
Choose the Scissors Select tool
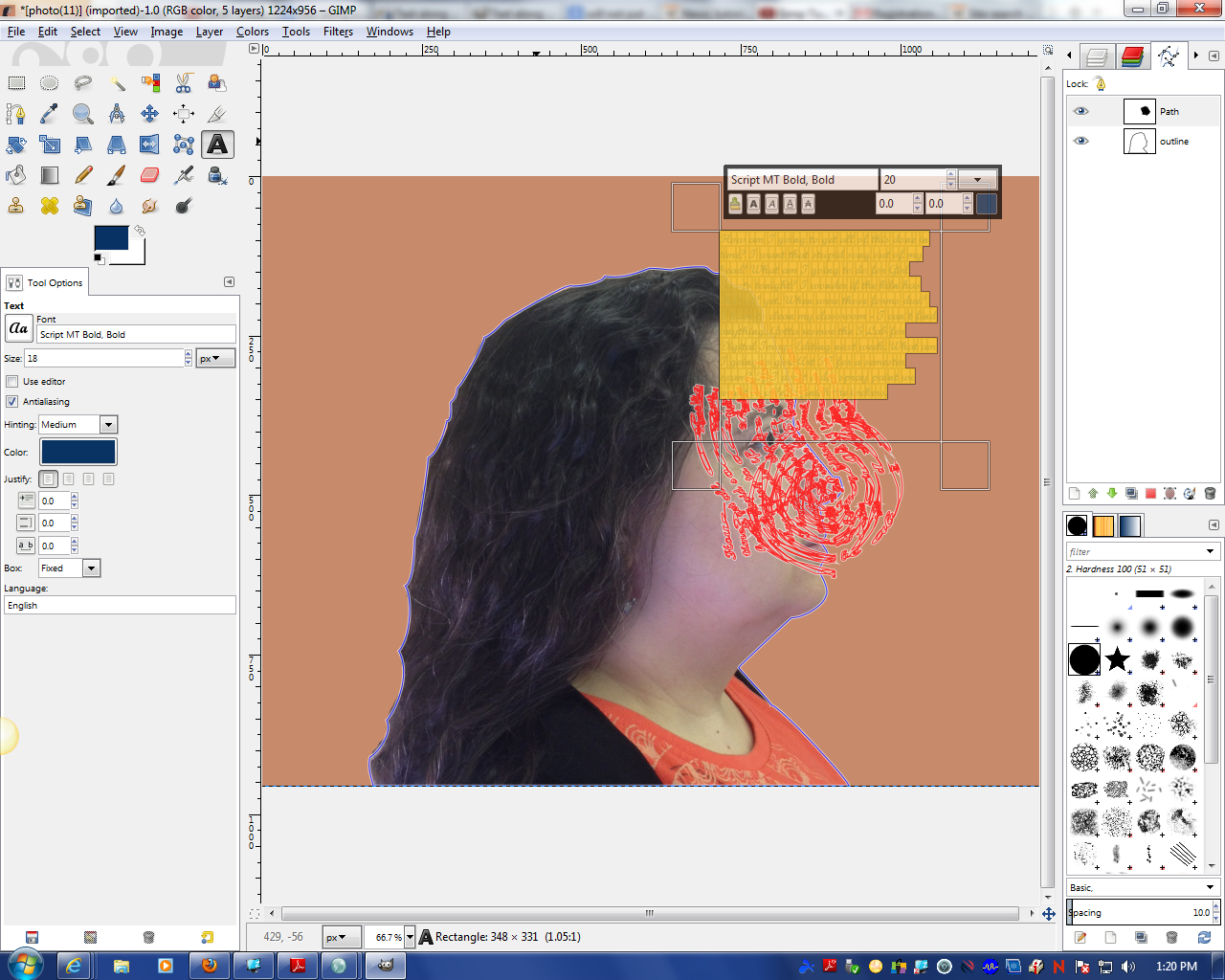(184, 83)
